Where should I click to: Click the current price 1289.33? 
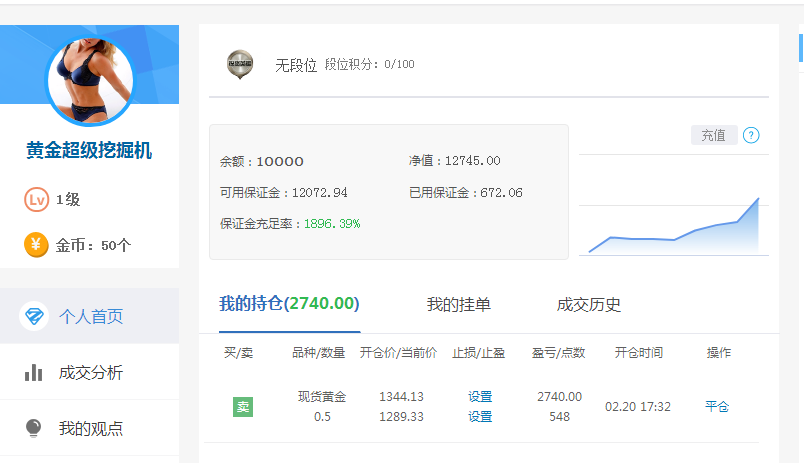(401, 416)
